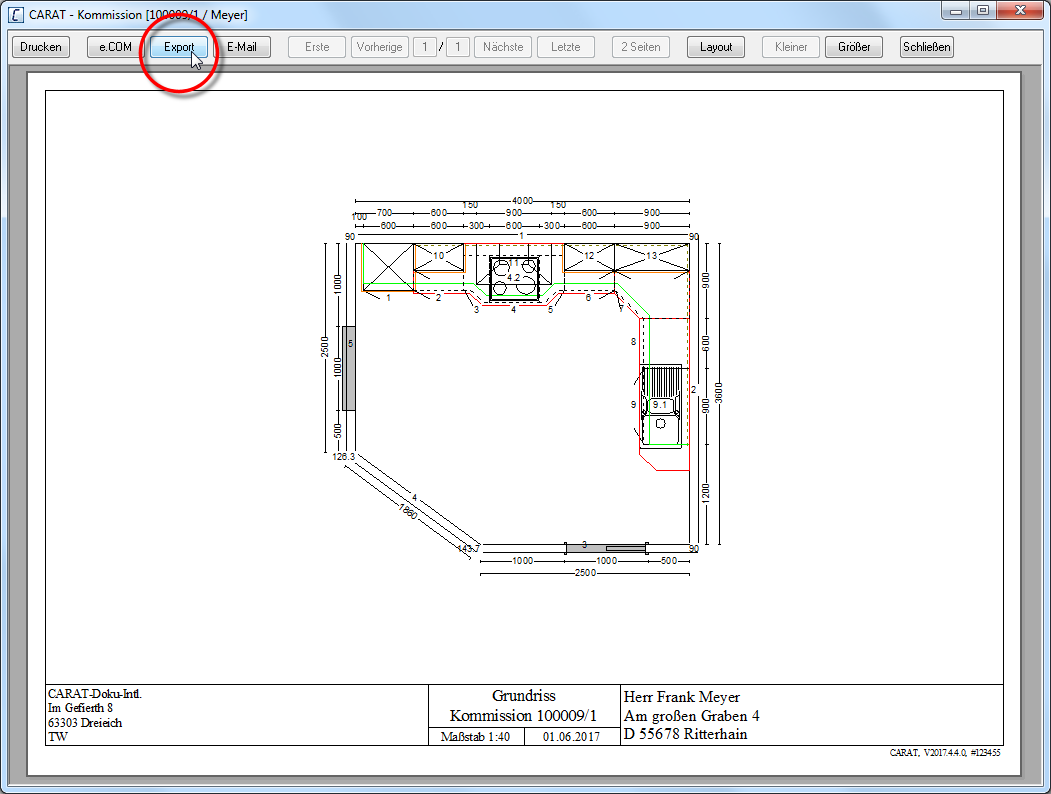
Task: Click the current page number field
Action: (x=424, y=47)
